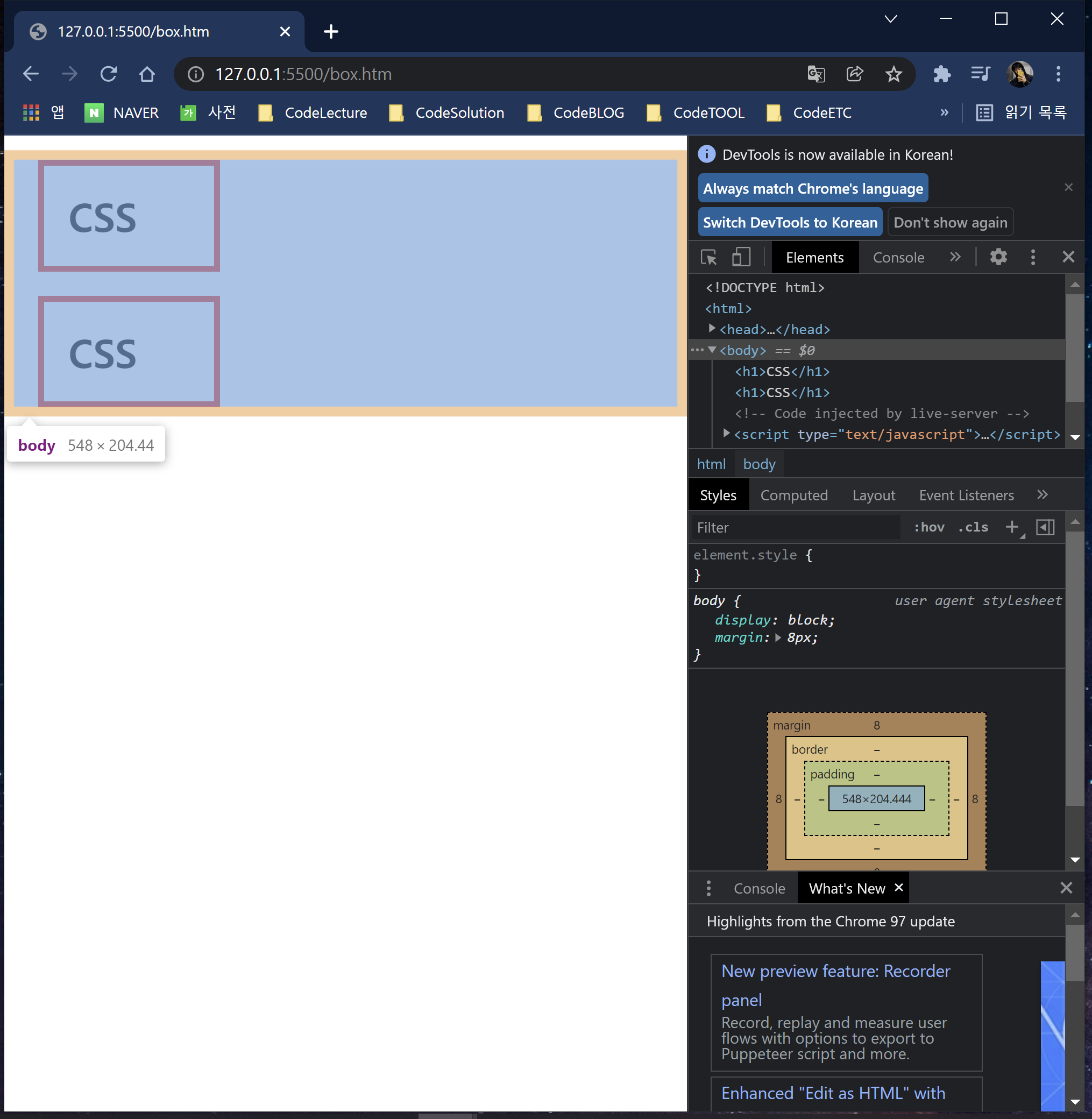The width and height of the screenshot is (1092, 1119).
Task: Switch to the top Console tab
Action: (898, 258)
